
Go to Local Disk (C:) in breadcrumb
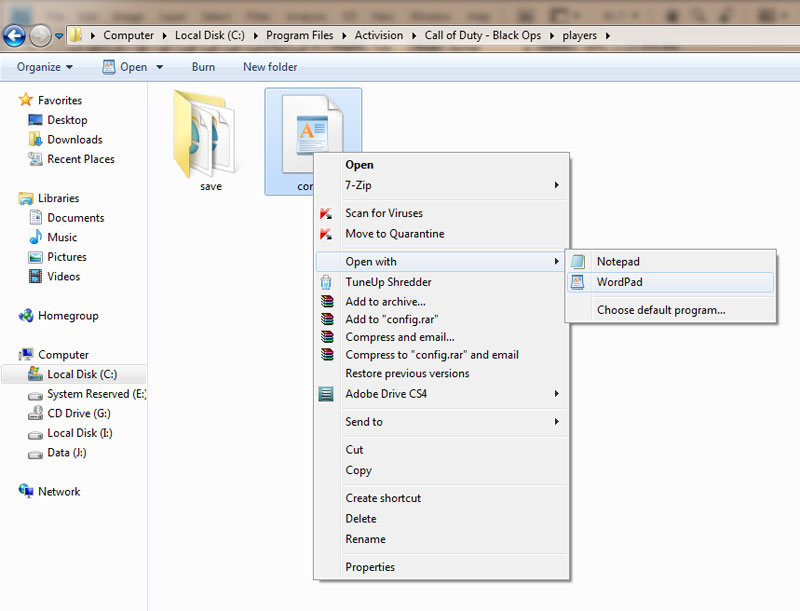coord(210,35)
